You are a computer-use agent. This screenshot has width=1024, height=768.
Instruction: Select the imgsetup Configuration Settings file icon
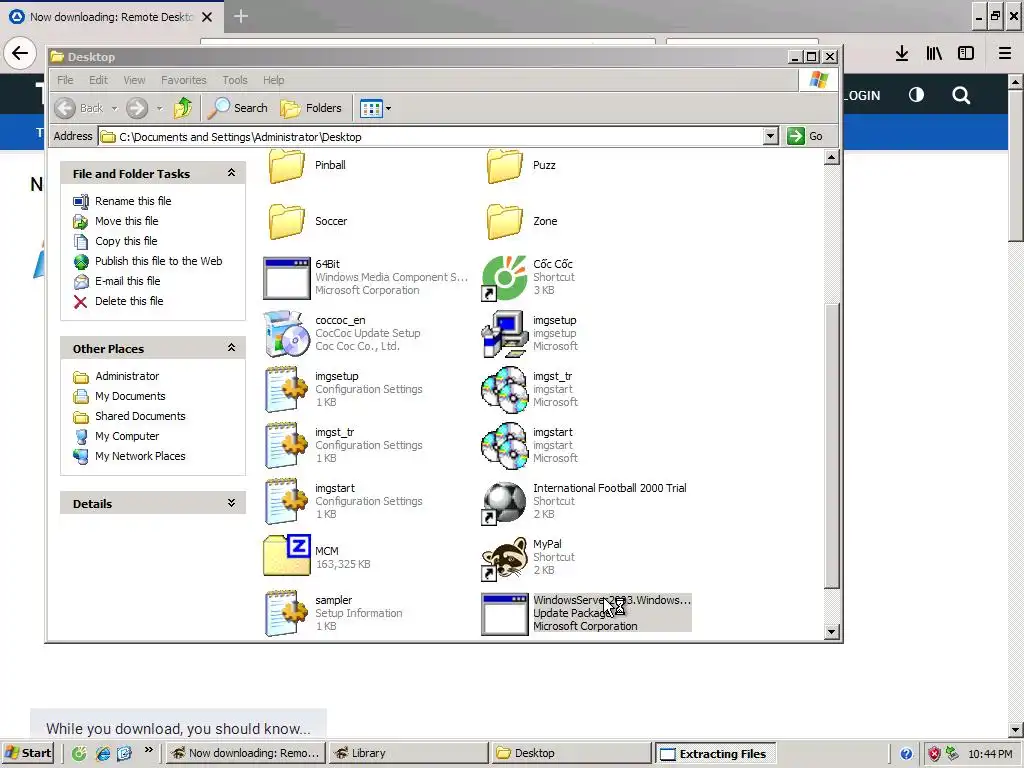click(287, 390)
